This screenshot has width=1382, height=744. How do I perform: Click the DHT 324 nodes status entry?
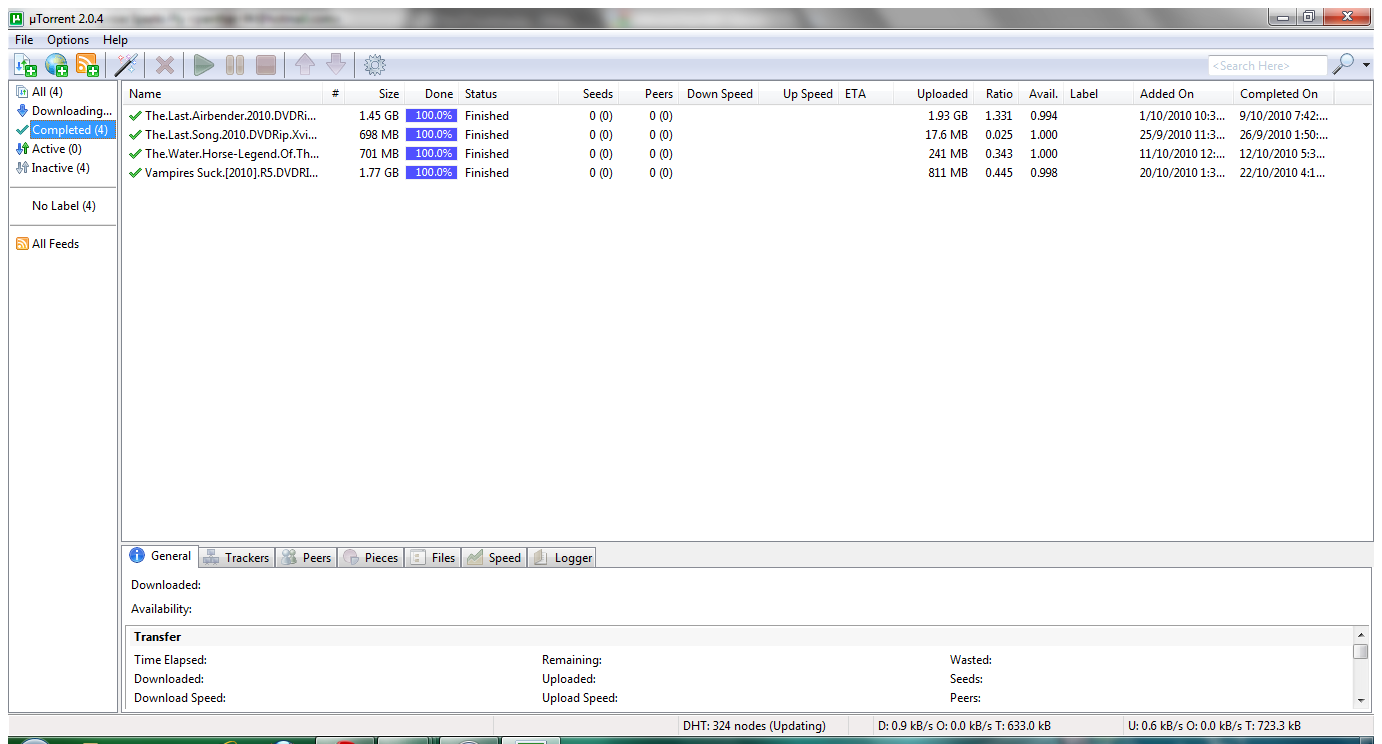pyautogui.click(x=754, y=726)
